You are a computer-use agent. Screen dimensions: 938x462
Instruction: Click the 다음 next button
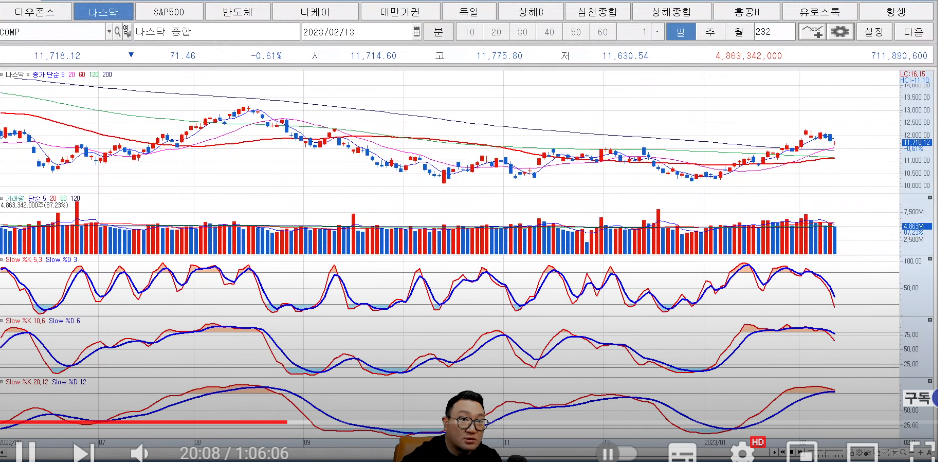pos(913,32)
